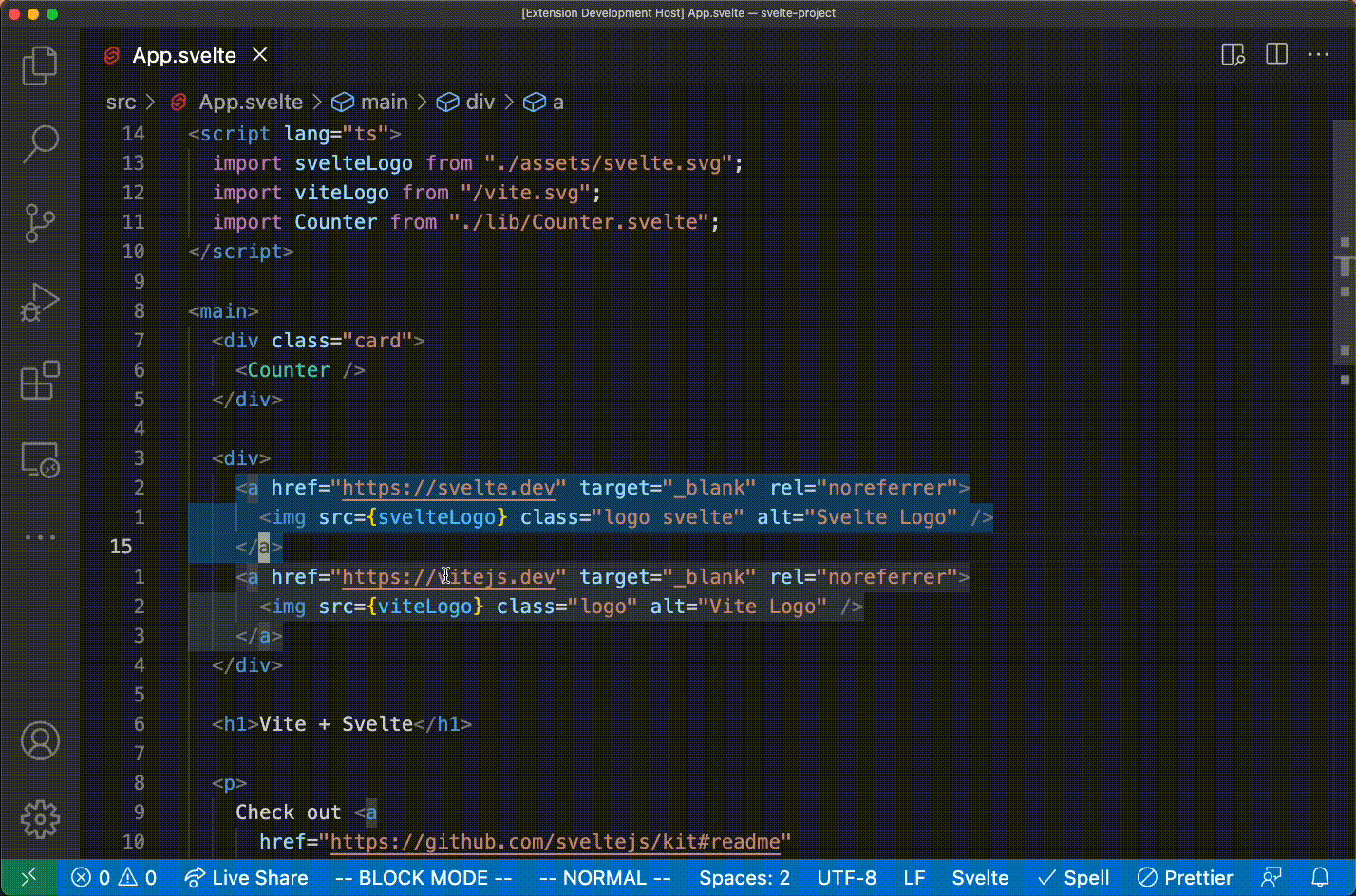
Task: Open https://svelte.dev link in code
Action: [x=448, y=488]
